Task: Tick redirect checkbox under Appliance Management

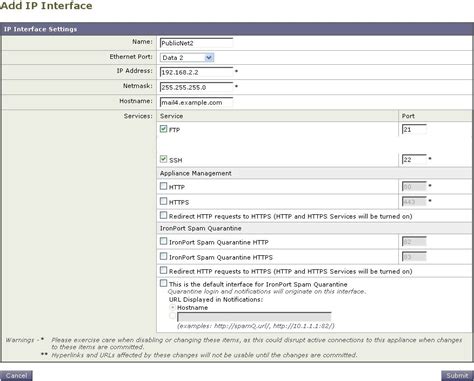Action: pos(163,215)
